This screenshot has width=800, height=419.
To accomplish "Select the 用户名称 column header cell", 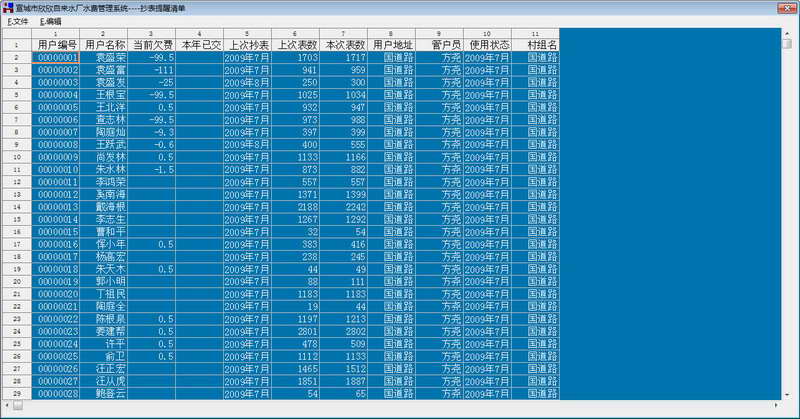I will point(104,45).
